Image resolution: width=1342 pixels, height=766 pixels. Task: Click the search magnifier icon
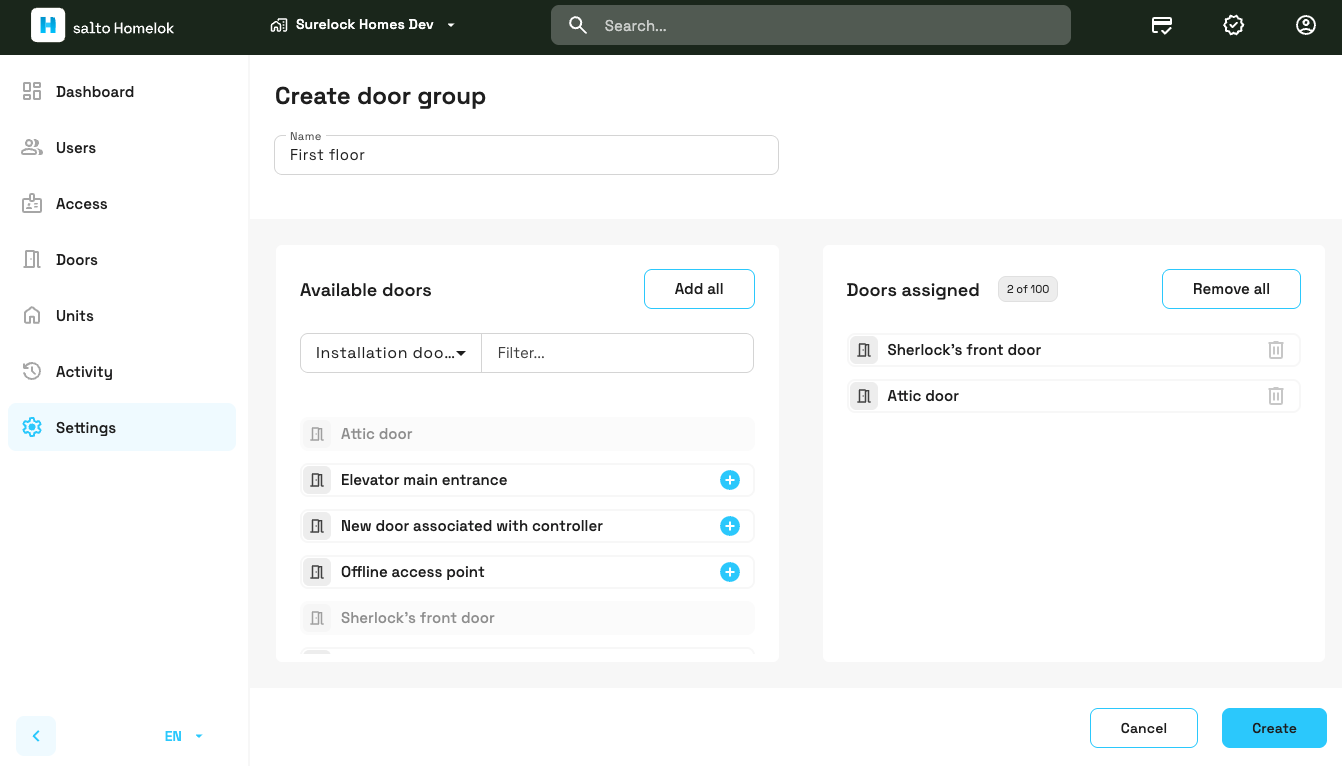point(578,25)
